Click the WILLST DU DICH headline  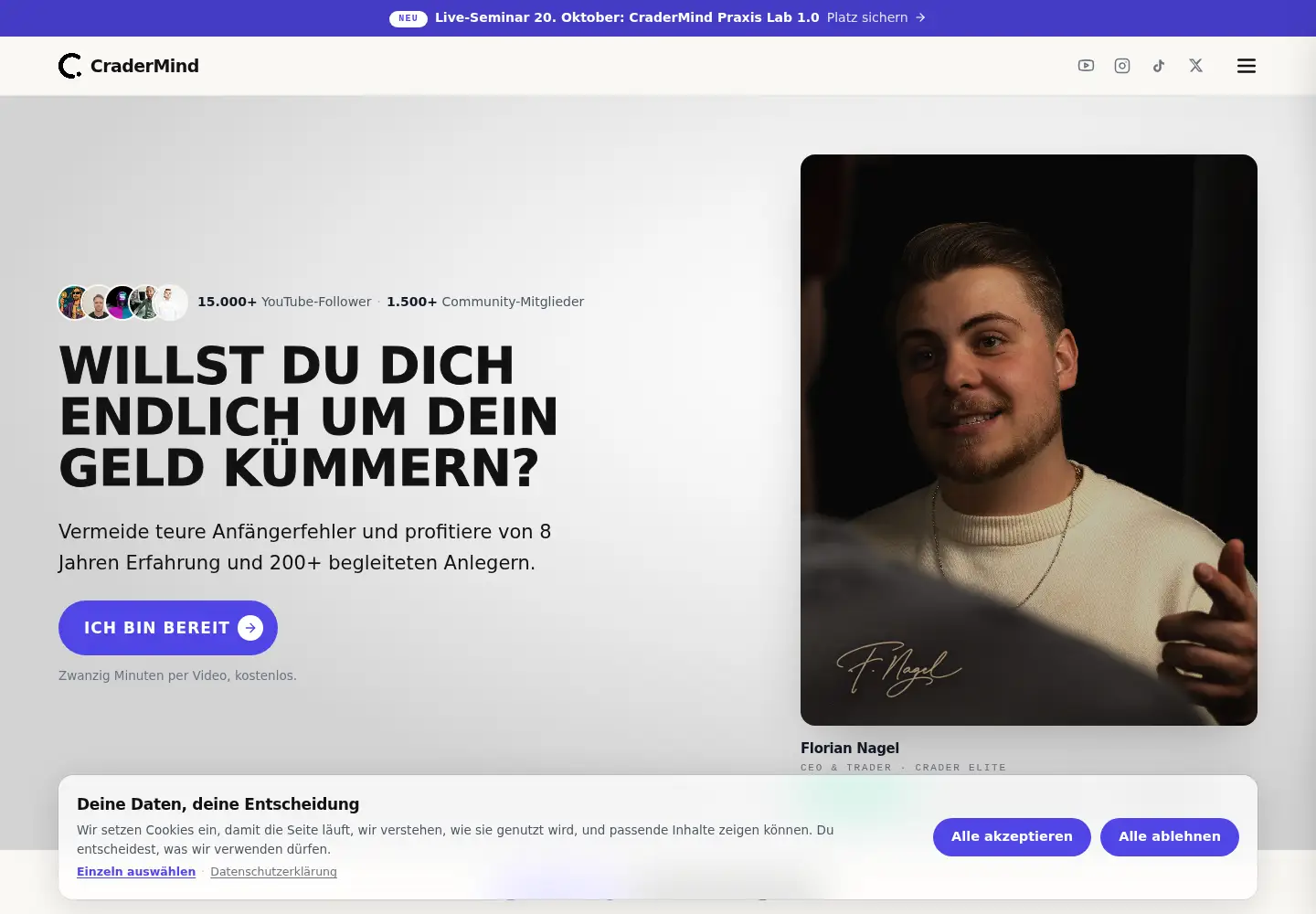(x=309, y=417)
